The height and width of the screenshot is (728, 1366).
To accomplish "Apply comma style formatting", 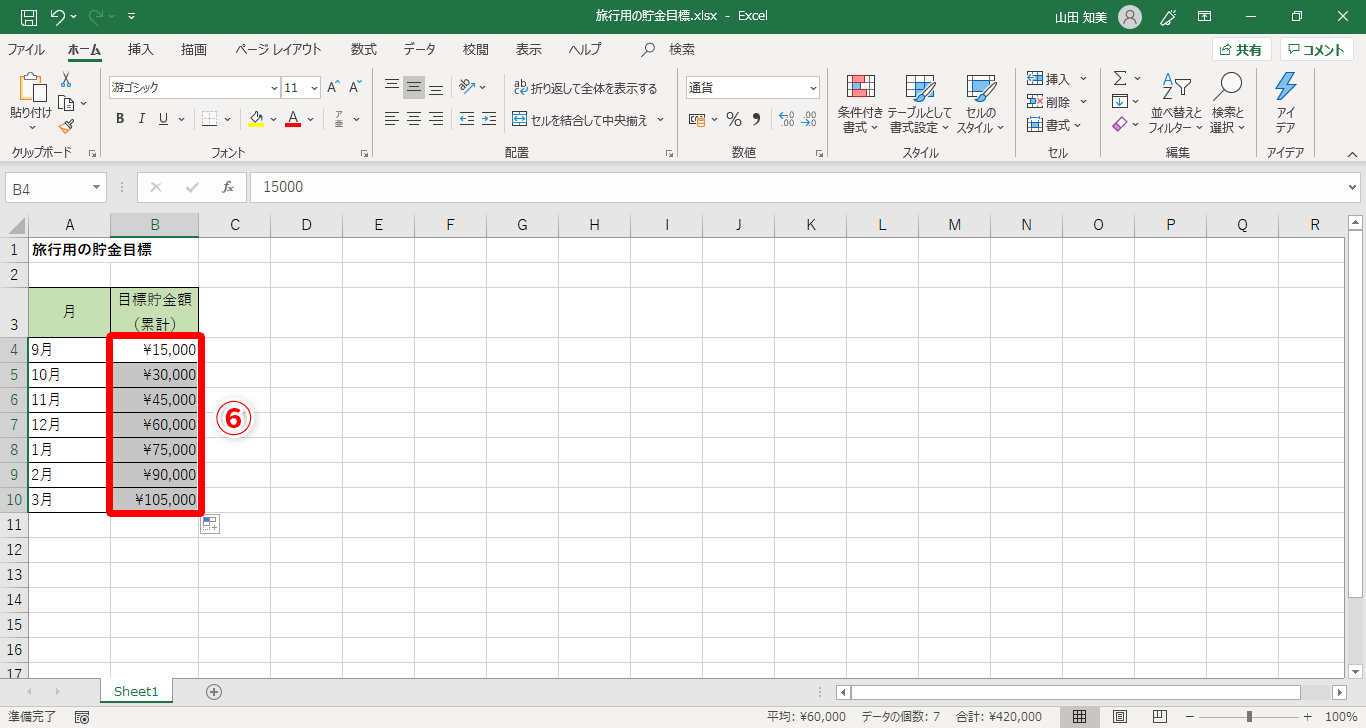I will pos(756,119).
